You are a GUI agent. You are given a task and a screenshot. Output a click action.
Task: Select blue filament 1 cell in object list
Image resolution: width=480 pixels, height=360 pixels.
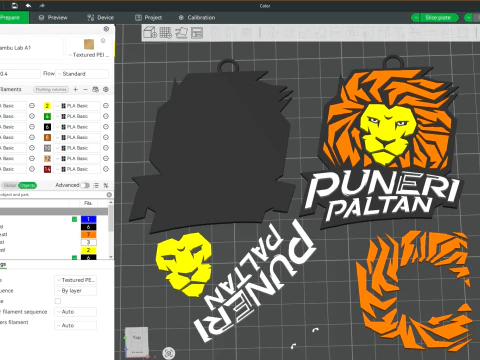[x=88, y=219]
